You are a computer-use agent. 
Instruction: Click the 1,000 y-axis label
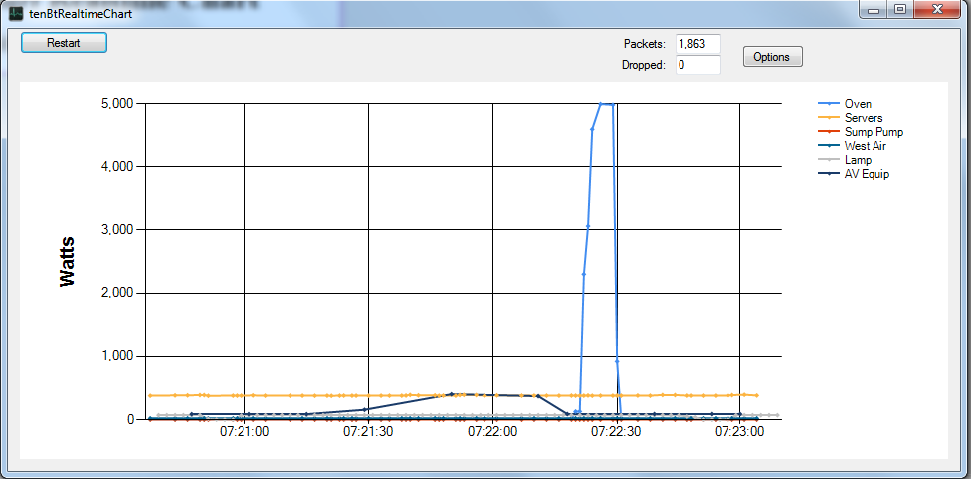[117, 356]
